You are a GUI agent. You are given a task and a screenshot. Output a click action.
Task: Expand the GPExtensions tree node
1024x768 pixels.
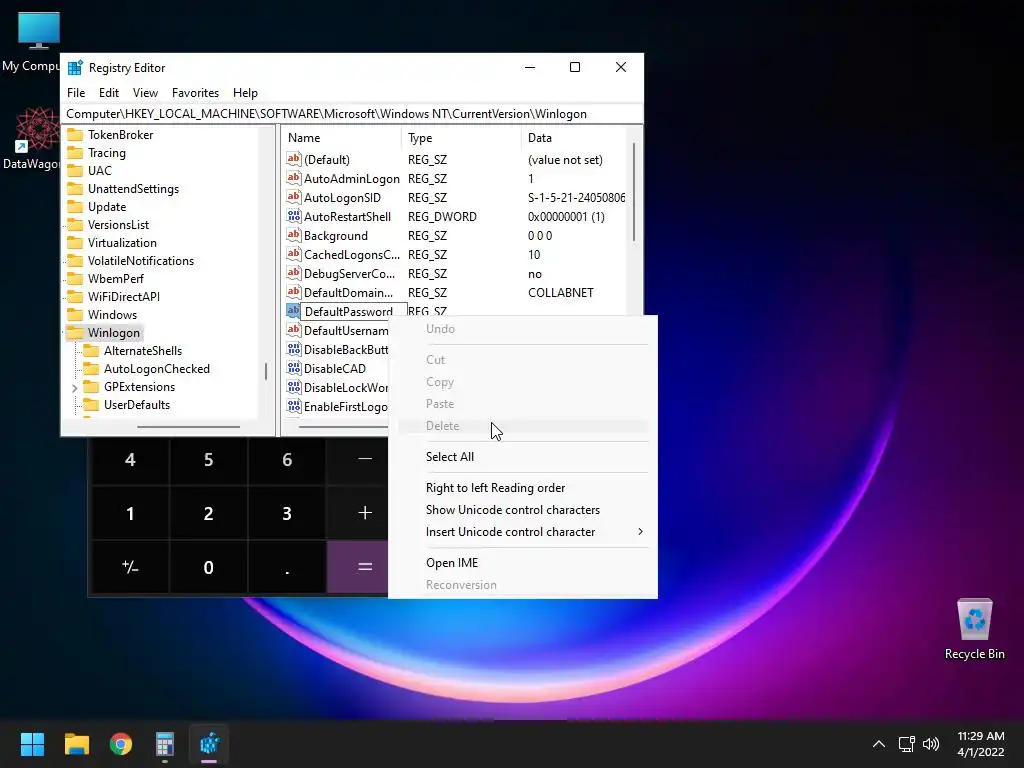click(74, 388)
